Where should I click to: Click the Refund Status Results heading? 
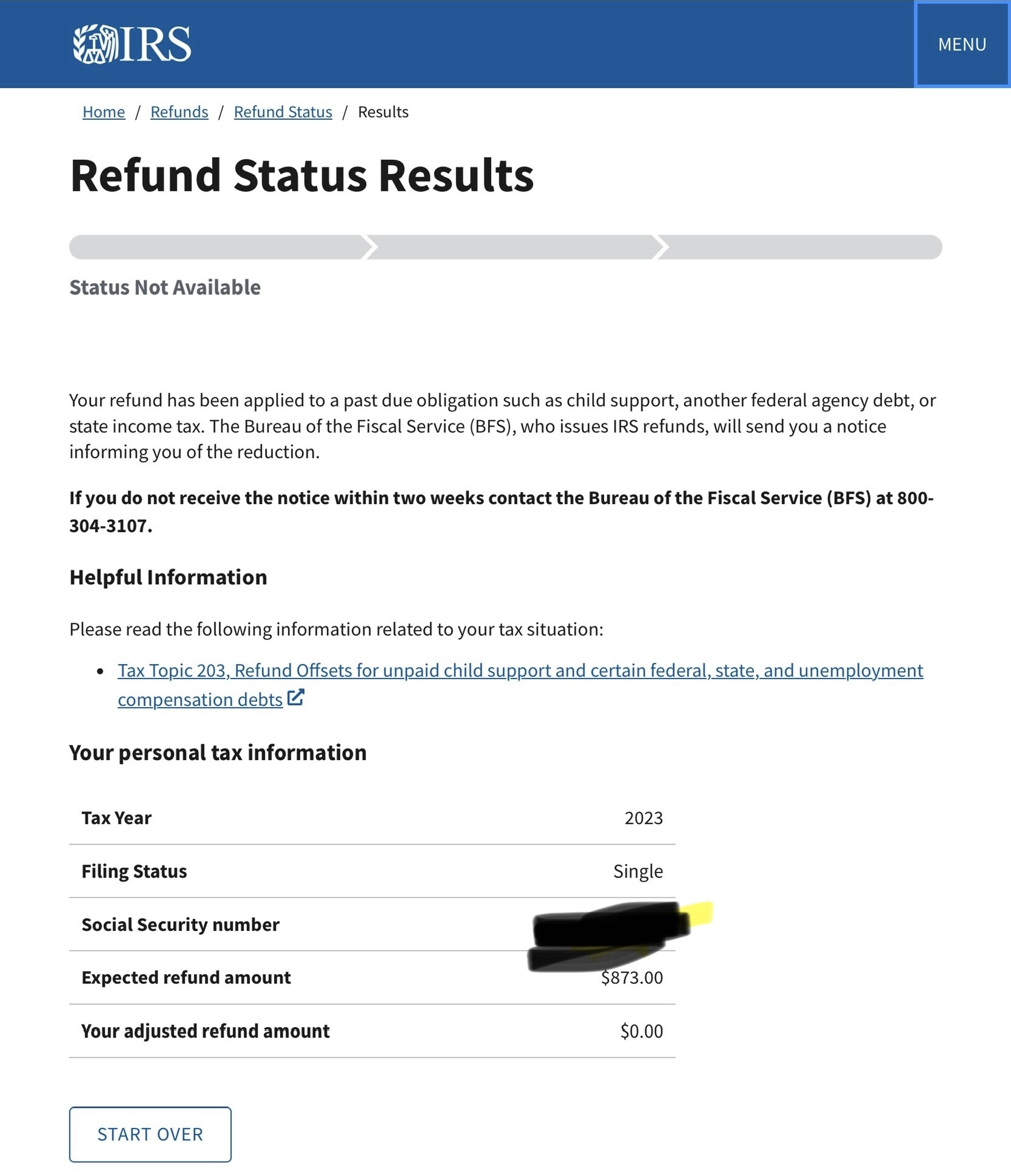pyautogui.click(x=302, y=175)
